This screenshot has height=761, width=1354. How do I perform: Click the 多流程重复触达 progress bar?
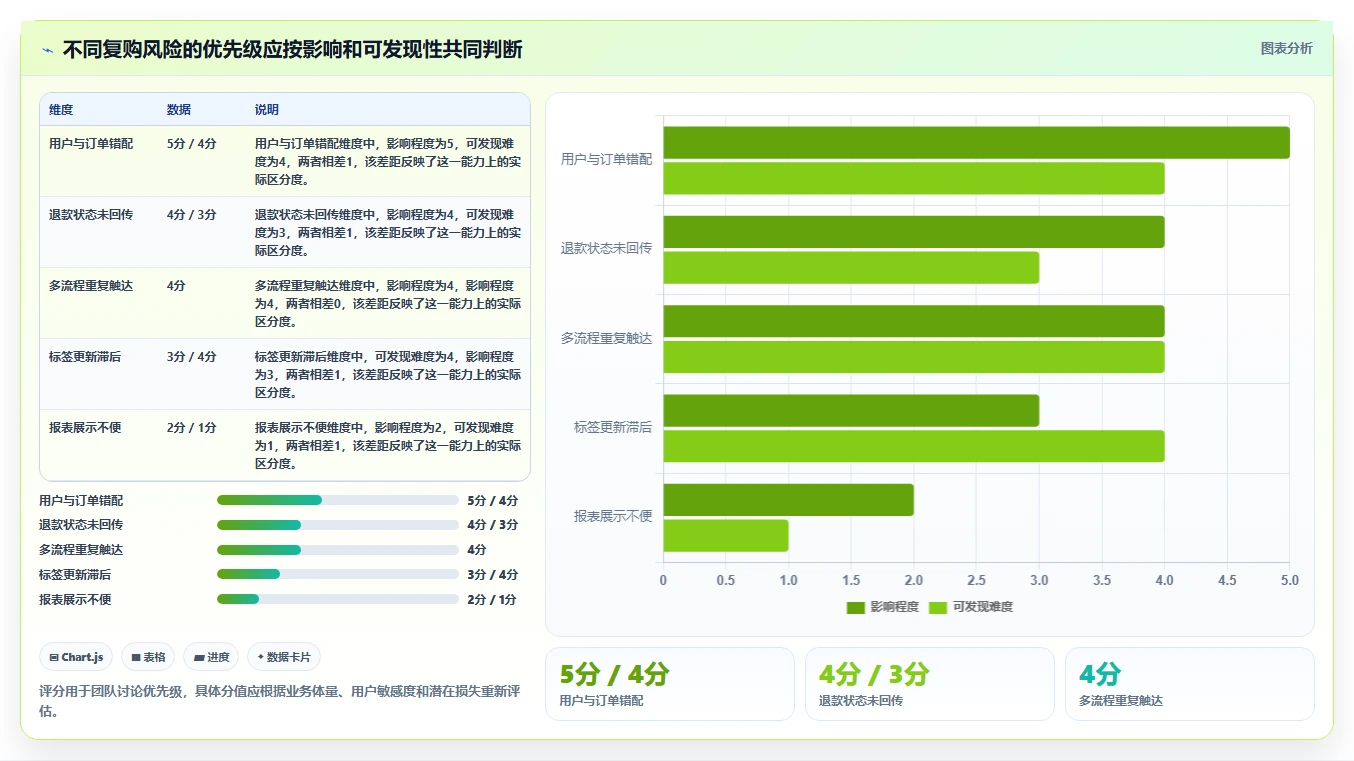[338, 550]
